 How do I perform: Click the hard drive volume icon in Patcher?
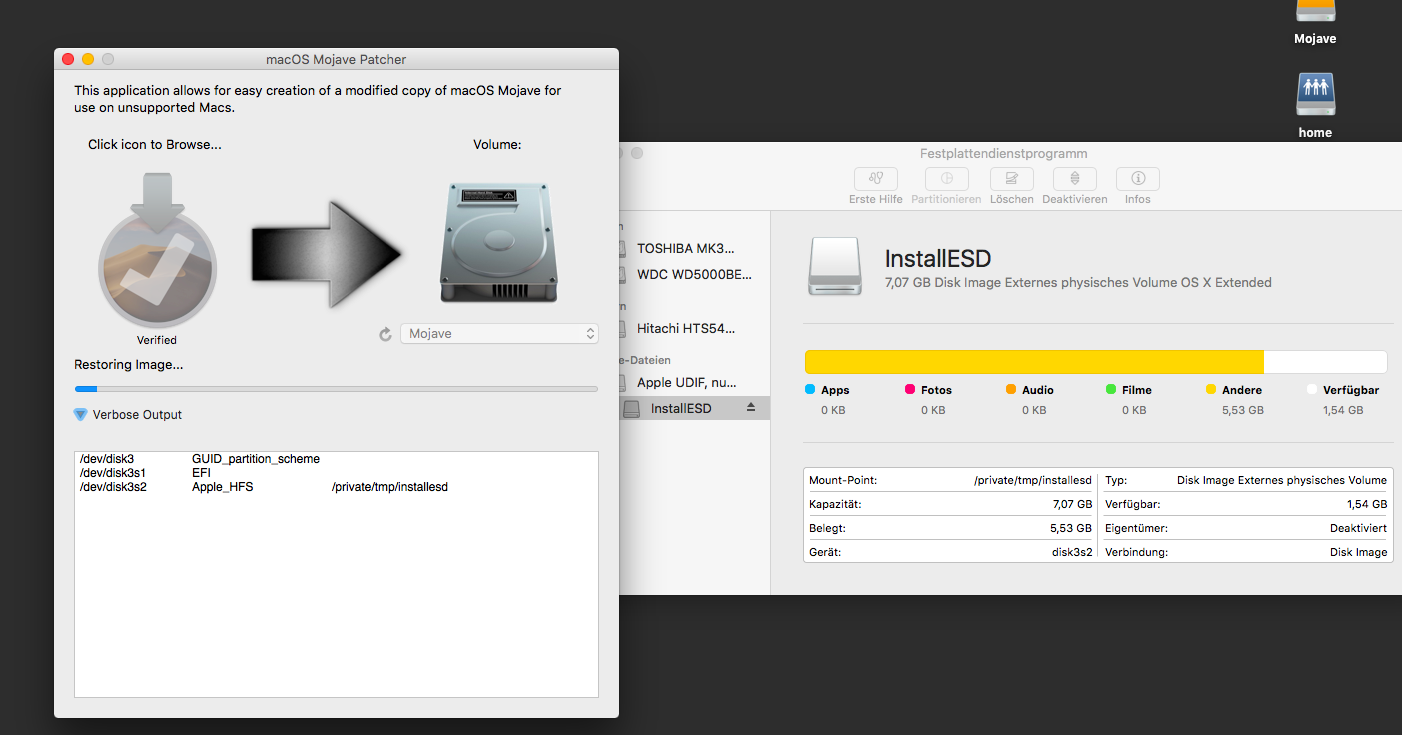click(x=497, y=242)
